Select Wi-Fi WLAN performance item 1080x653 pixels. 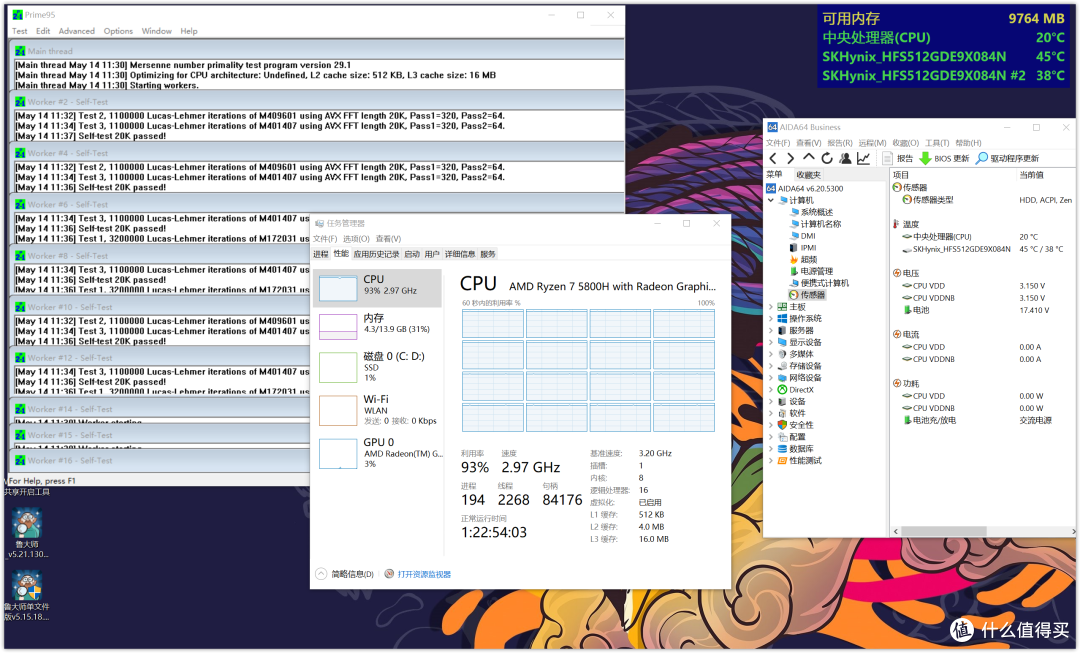click(x=378, y=410)
